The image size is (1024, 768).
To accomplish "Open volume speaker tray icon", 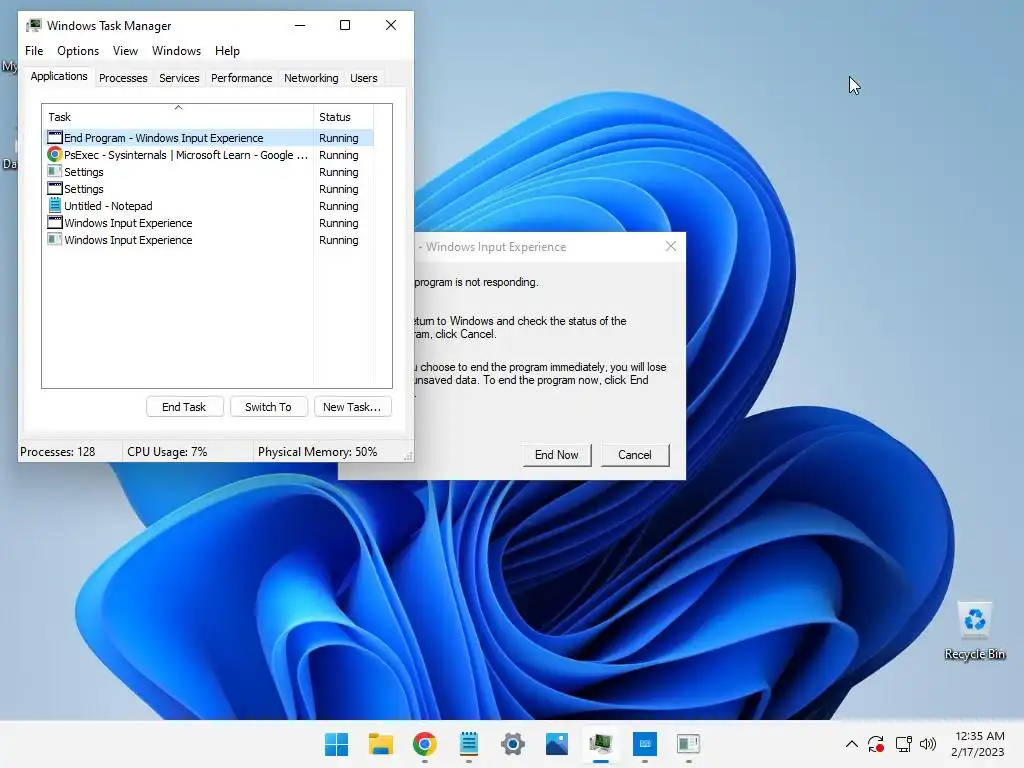I will click(x=927, y=744).
